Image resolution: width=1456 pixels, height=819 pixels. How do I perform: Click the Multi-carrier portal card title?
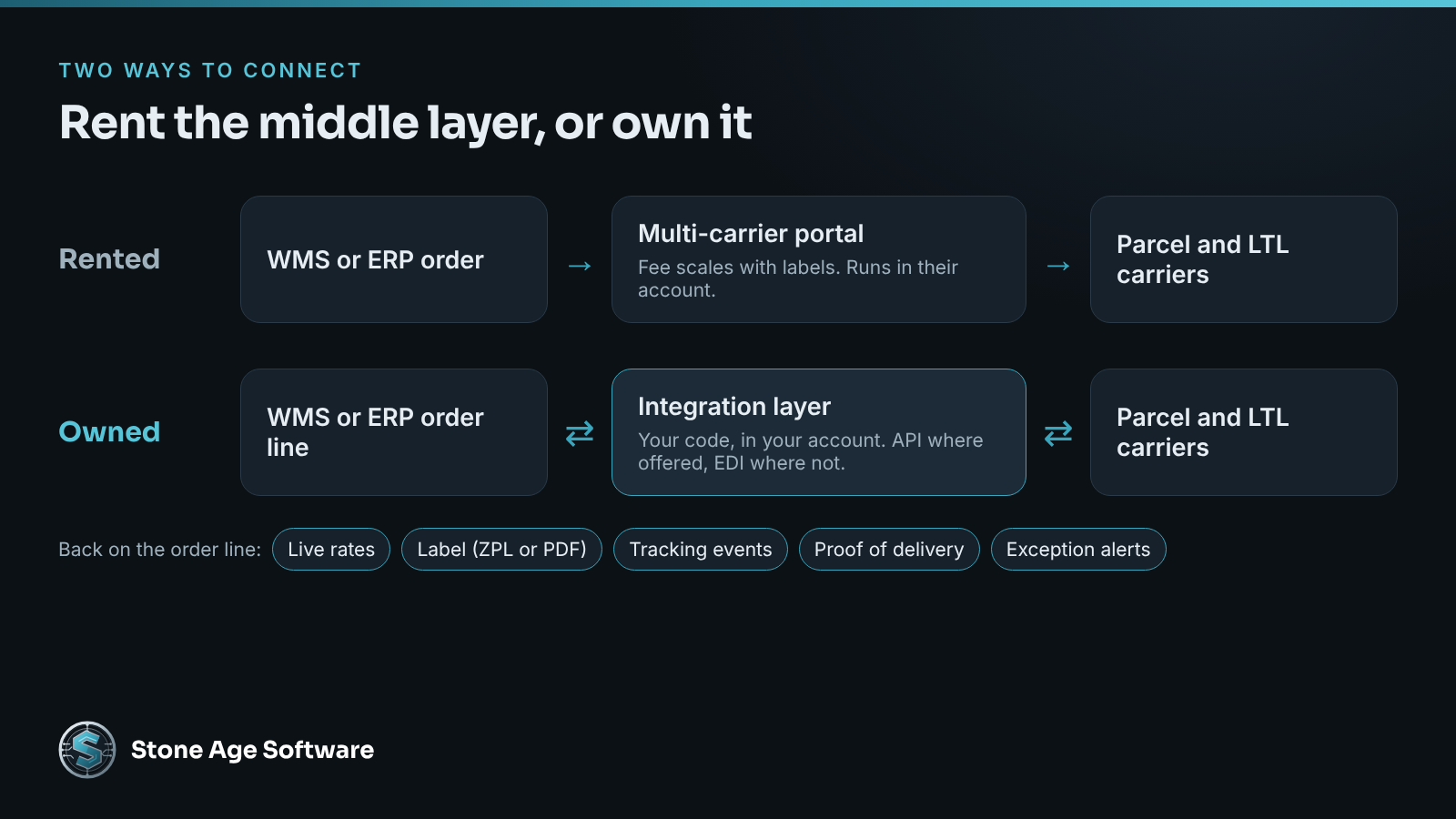click(751, 234)
